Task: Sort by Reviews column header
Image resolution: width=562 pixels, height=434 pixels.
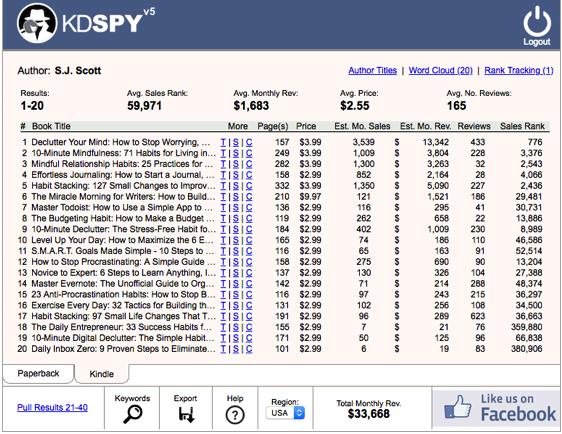Action: (474, 126)
